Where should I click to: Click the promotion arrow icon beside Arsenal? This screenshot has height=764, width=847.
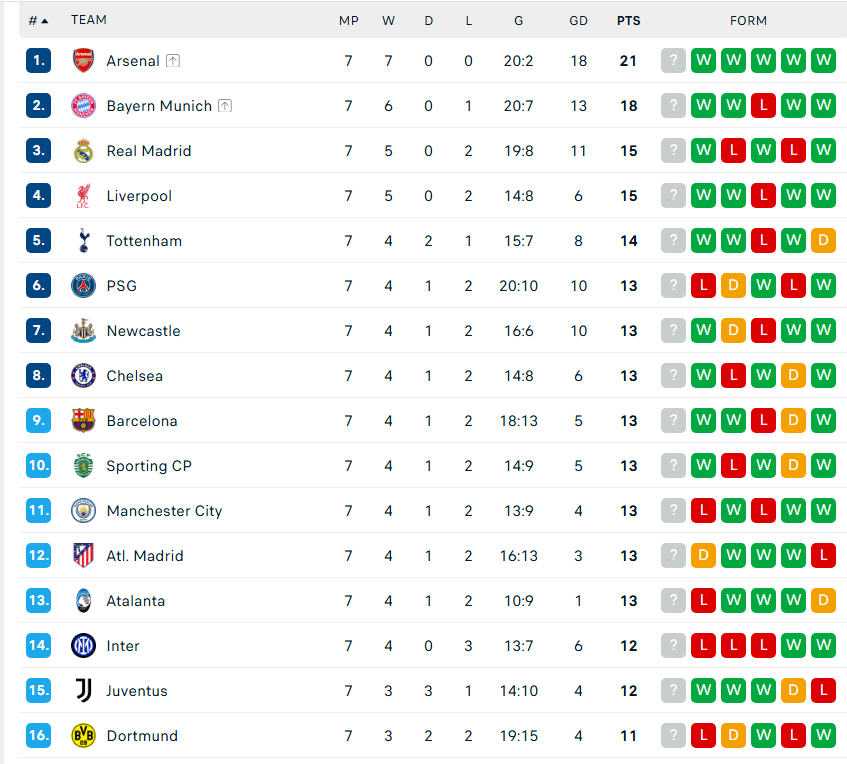click(173, 61)
